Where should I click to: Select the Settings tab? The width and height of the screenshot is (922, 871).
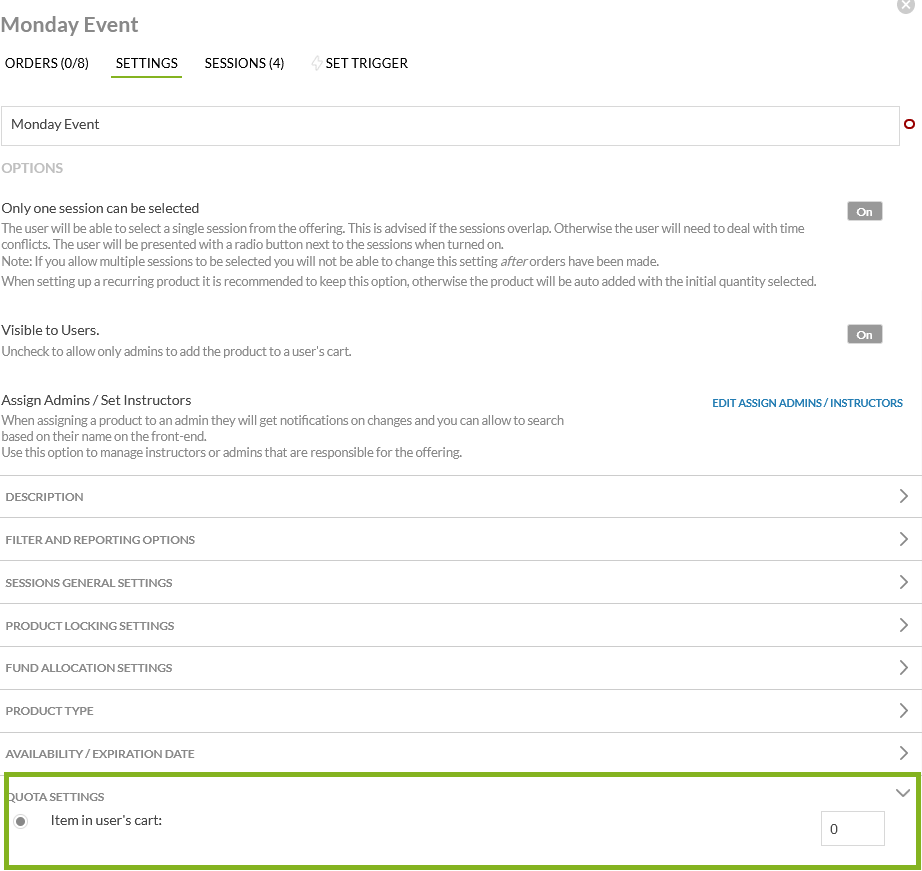(147, 63)
